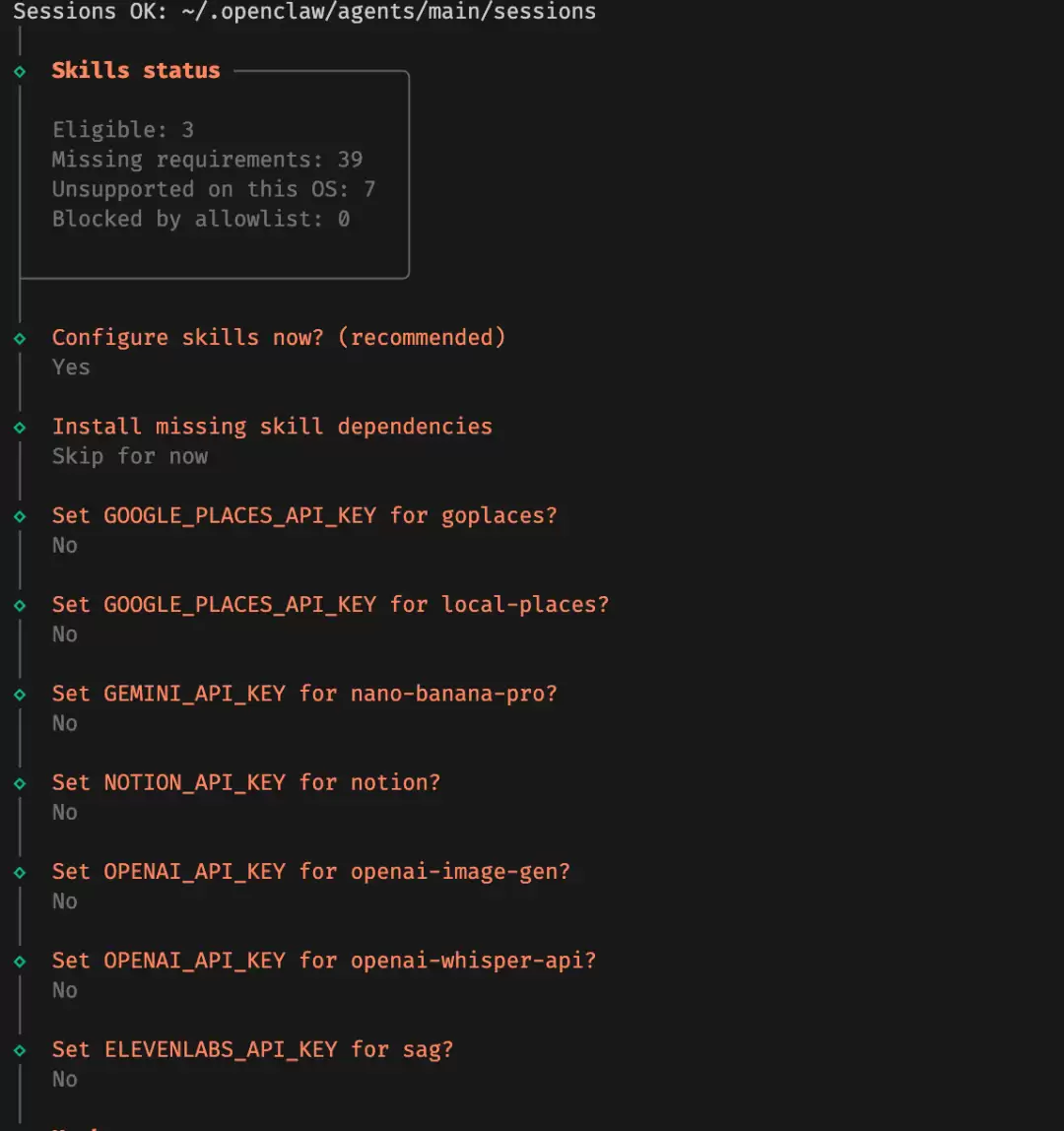Image resolution: width=1064 pixels, height=1131 pixels.
Task: Click the diamond beside the ELEVENLABS_API_KEY prompt
Action: click(20, 1050)
